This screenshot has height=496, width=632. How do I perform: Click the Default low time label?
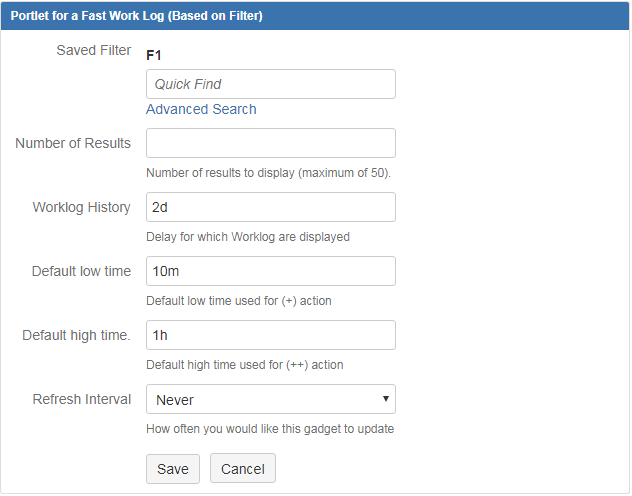81,271
